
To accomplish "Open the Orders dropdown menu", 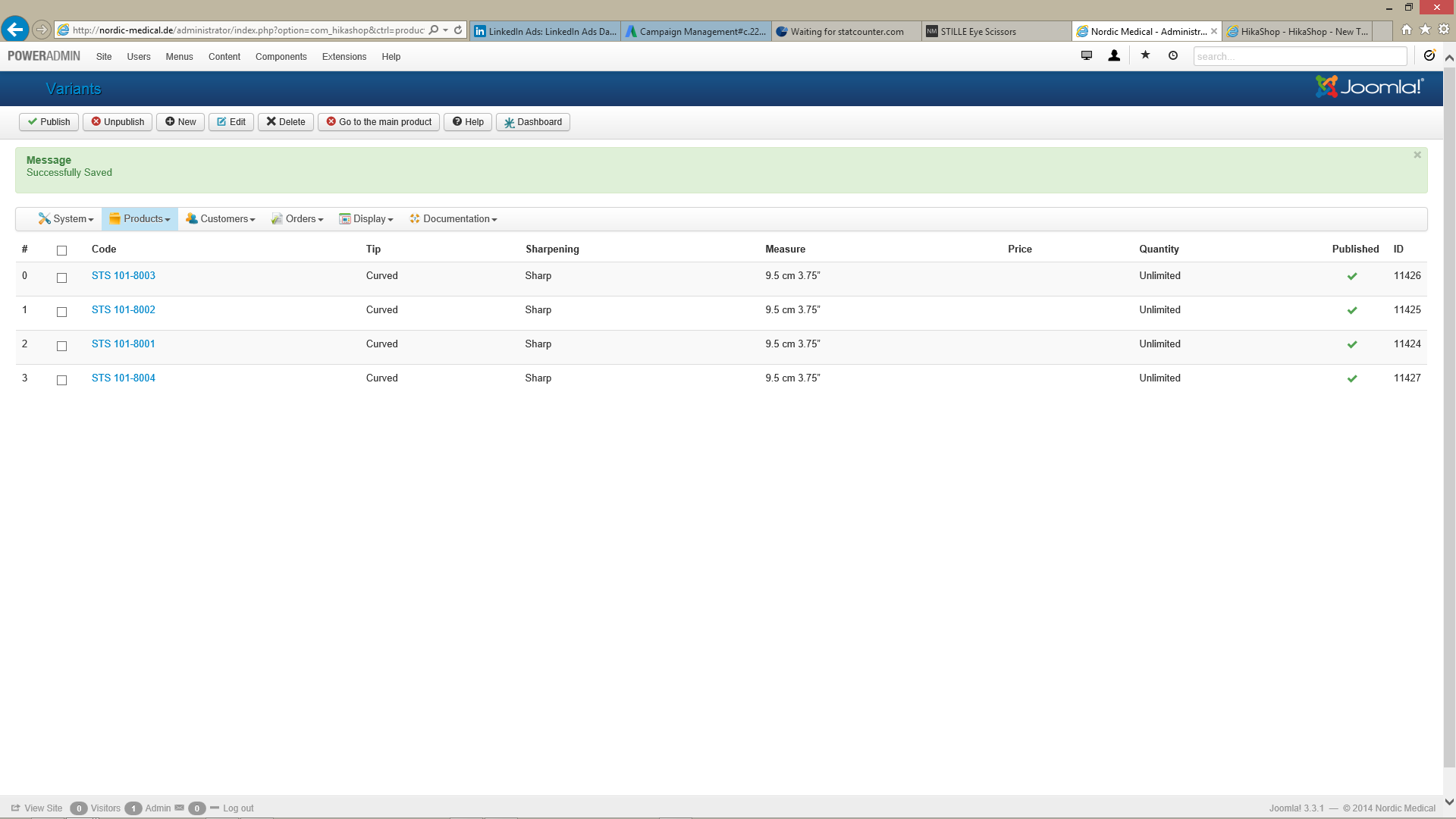I will [297, 219].
